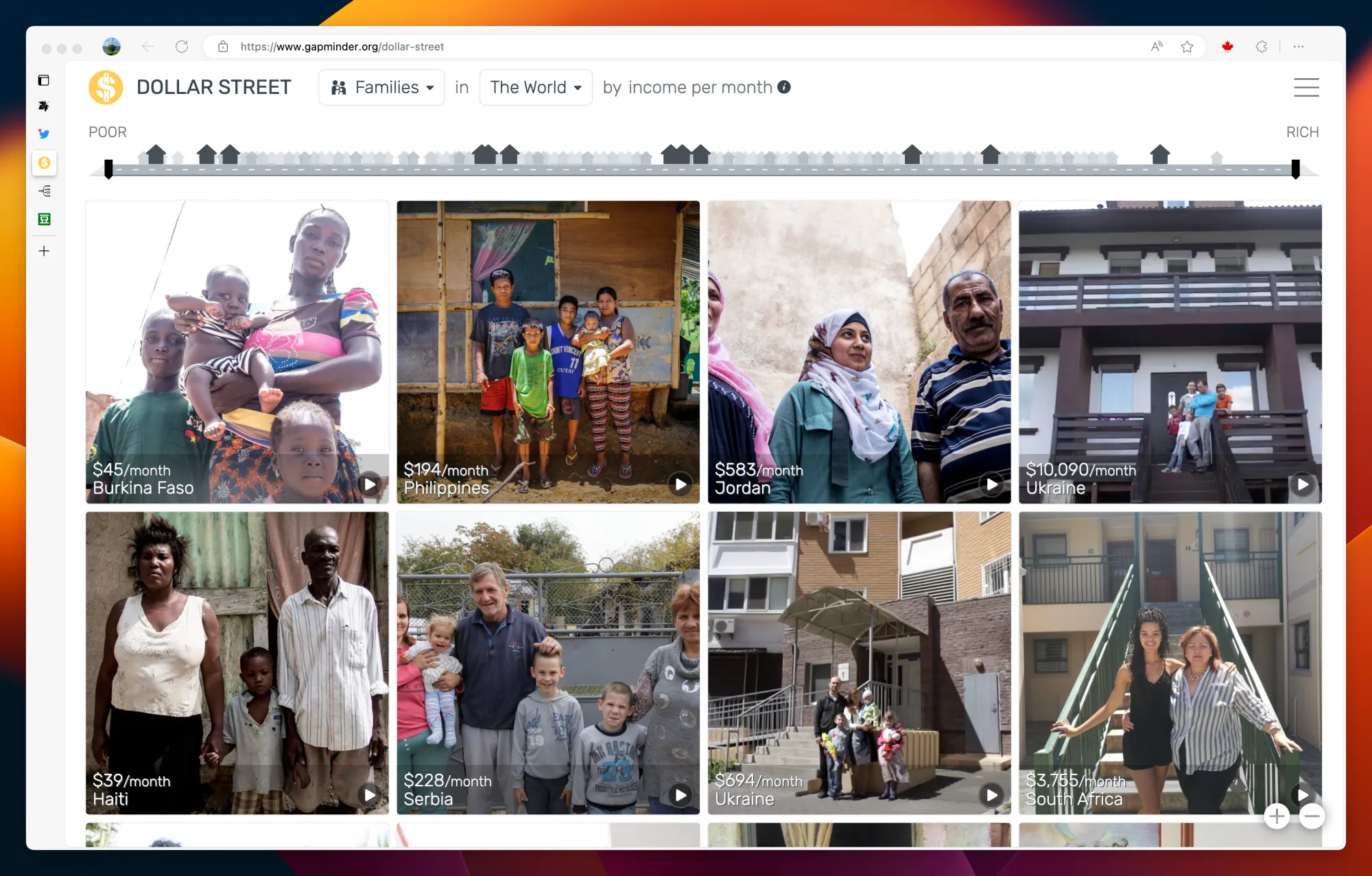Open the Dollar Street sidebar tab

point(44,163)
